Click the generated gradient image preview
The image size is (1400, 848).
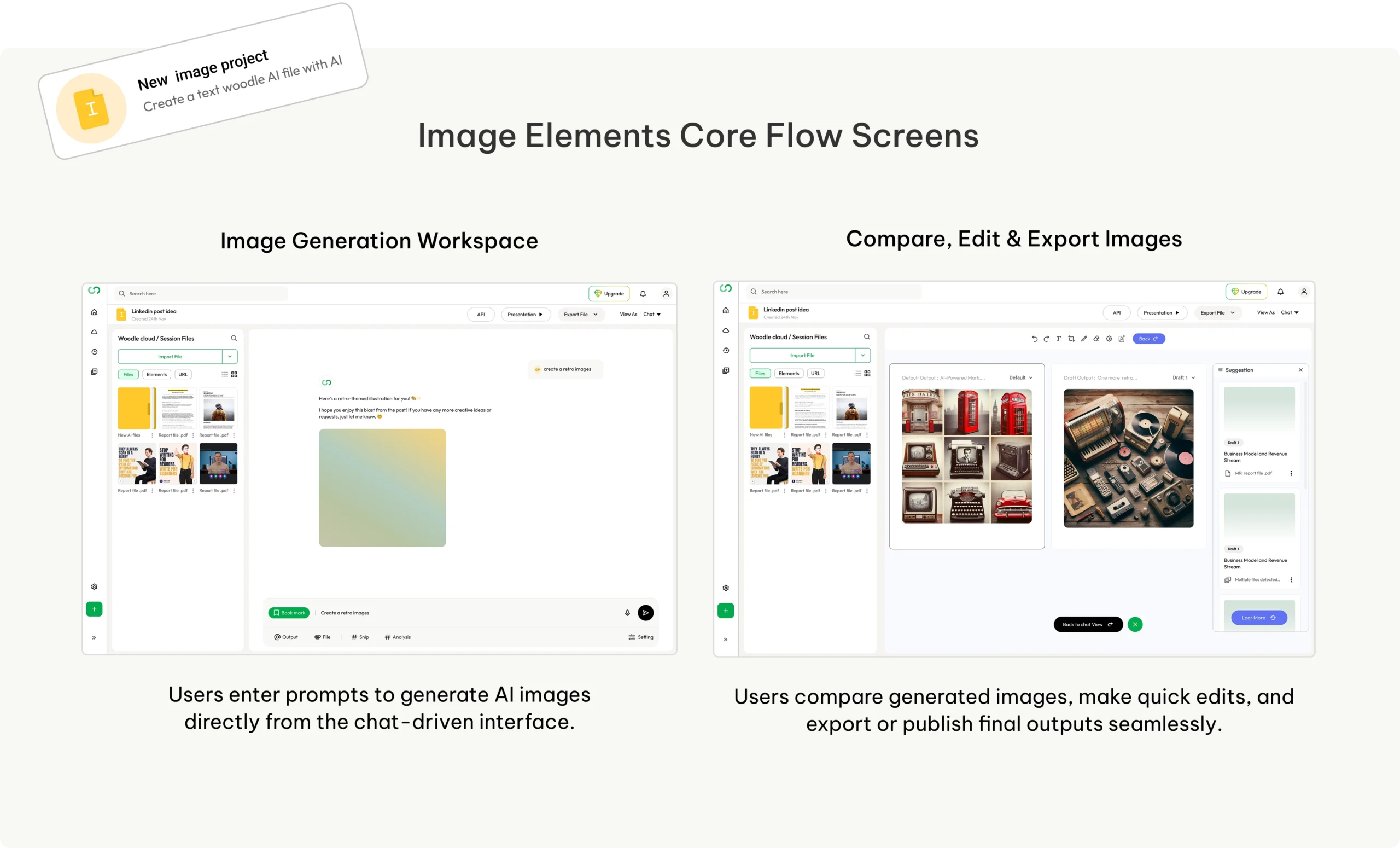pyautogui.click(x=382, y=487)
